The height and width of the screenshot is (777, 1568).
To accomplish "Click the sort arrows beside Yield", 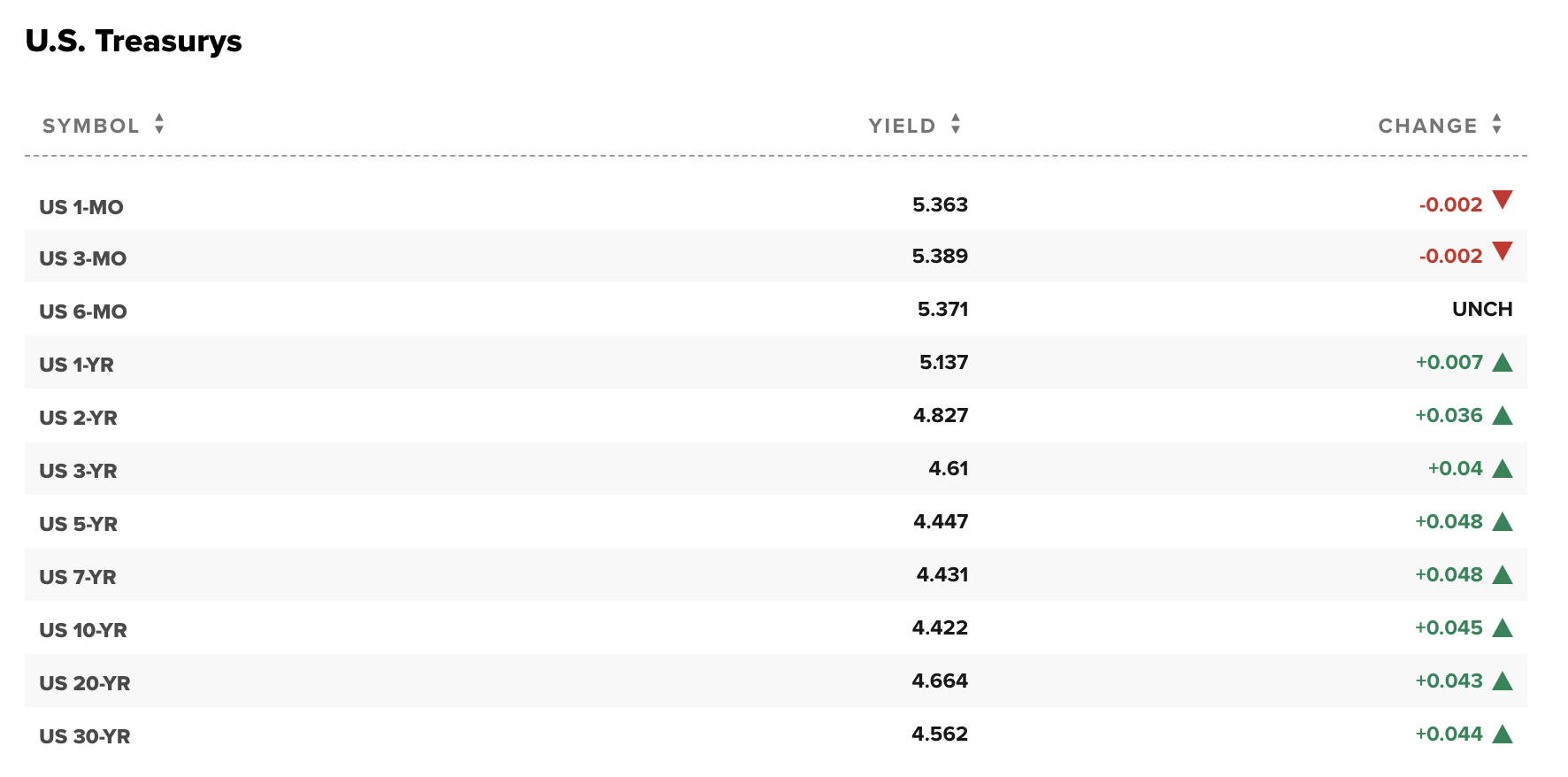I will click(x=956, y=124).
